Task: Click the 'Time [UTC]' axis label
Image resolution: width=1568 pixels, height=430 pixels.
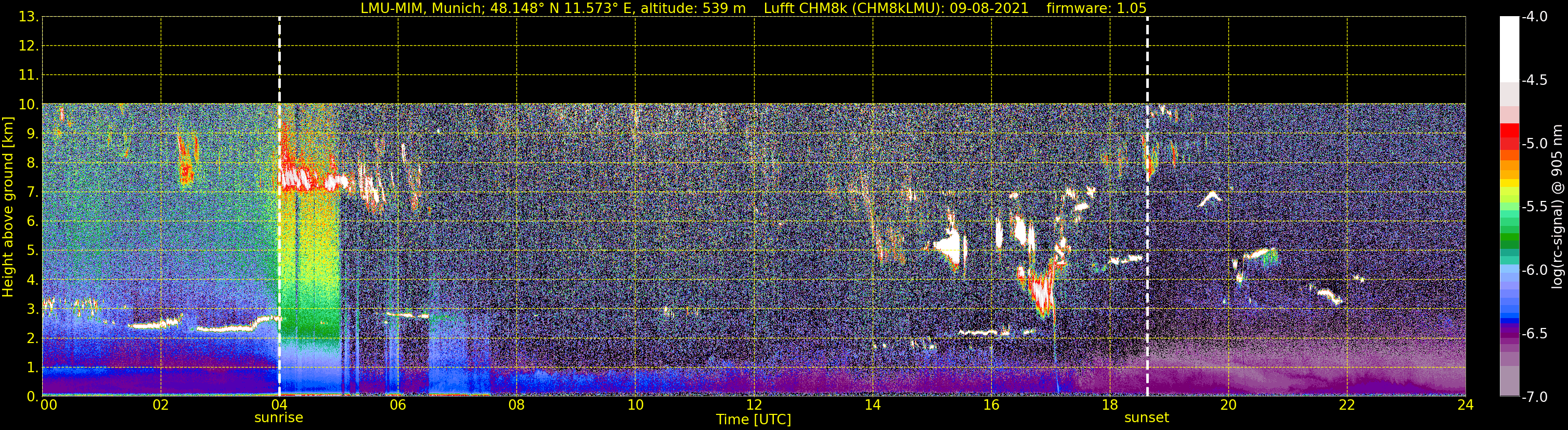Action: (754, 420)
